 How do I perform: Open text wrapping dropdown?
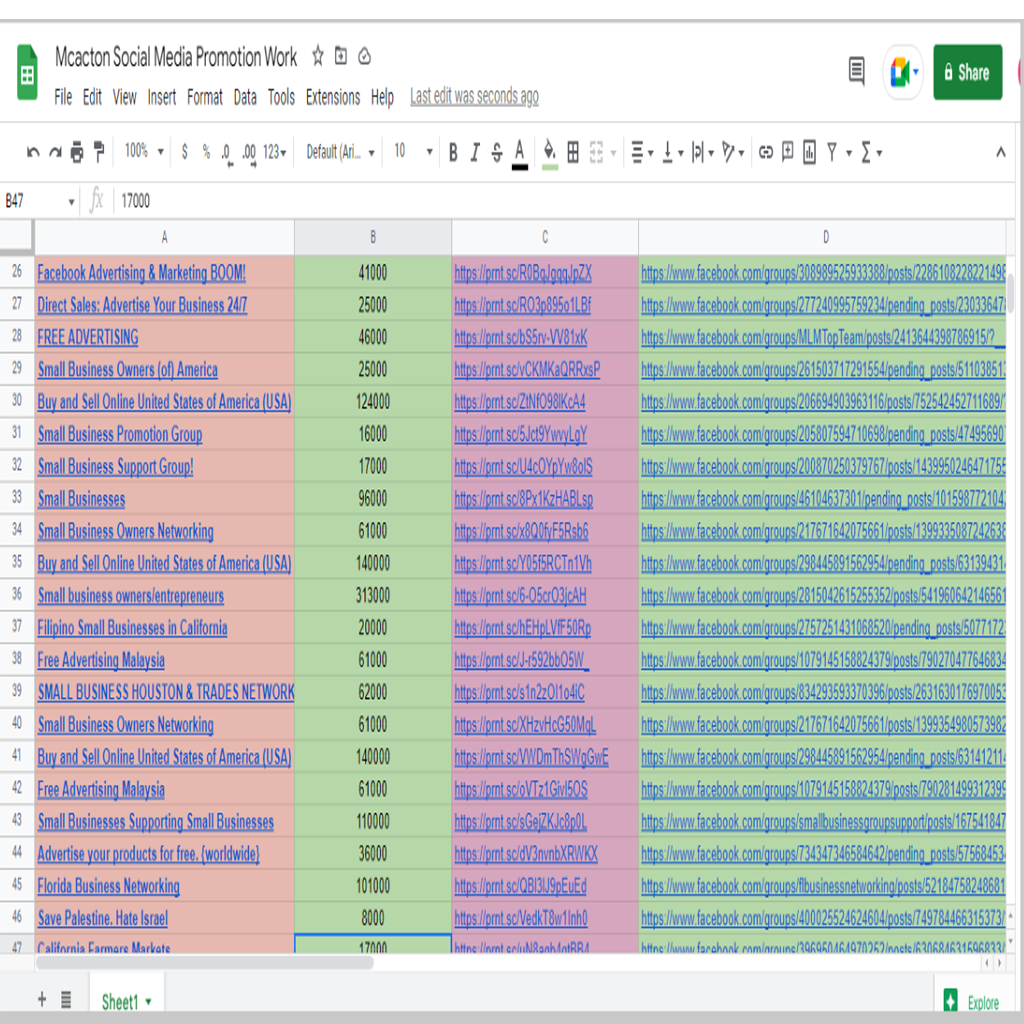(703, 153)
